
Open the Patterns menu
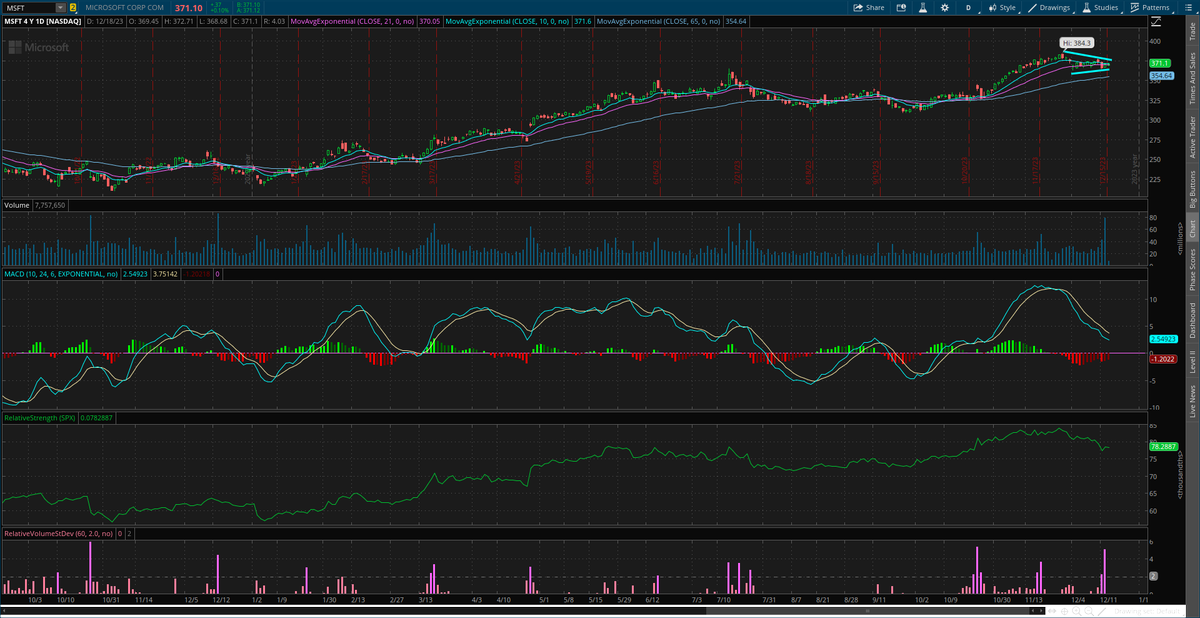[1149, 7]
